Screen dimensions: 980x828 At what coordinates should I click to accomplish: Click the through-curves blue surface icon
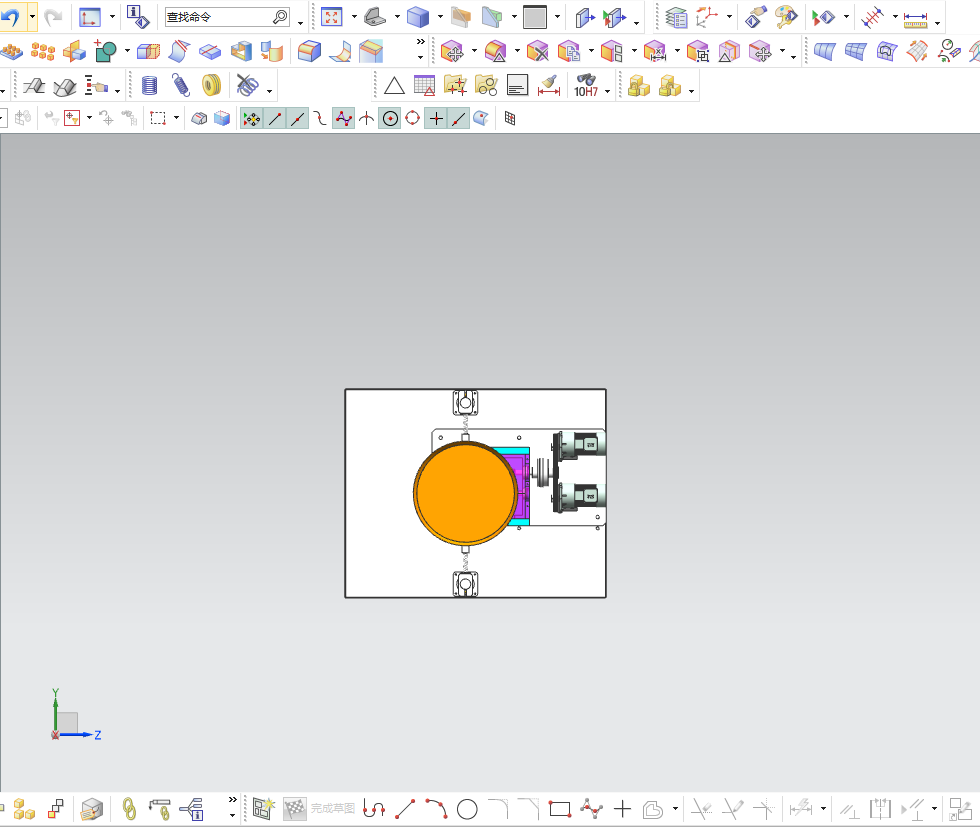click(824, 51)
